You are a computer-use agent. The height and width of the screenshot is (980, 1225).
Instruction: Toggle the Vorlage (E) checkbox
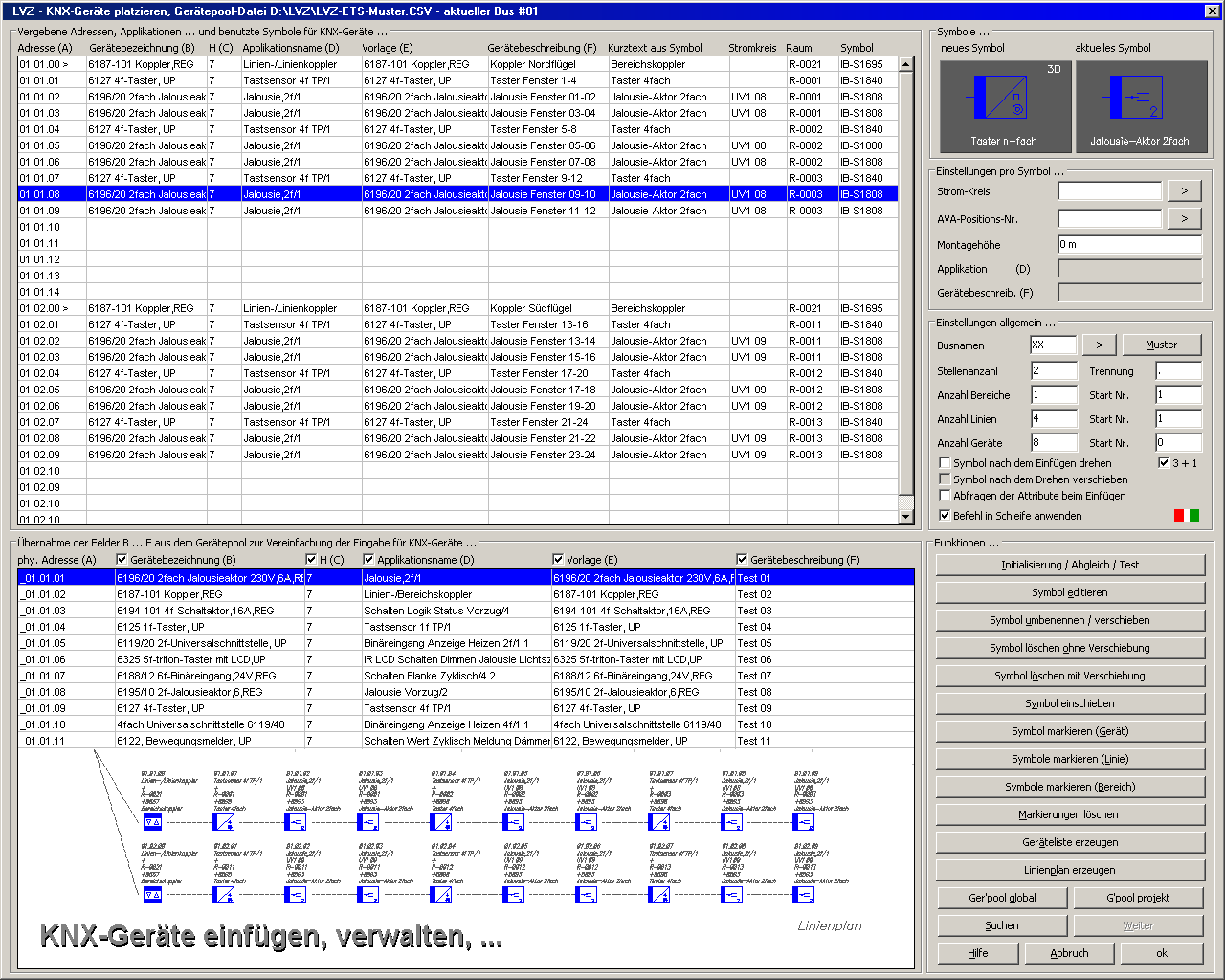pos(558,560)
